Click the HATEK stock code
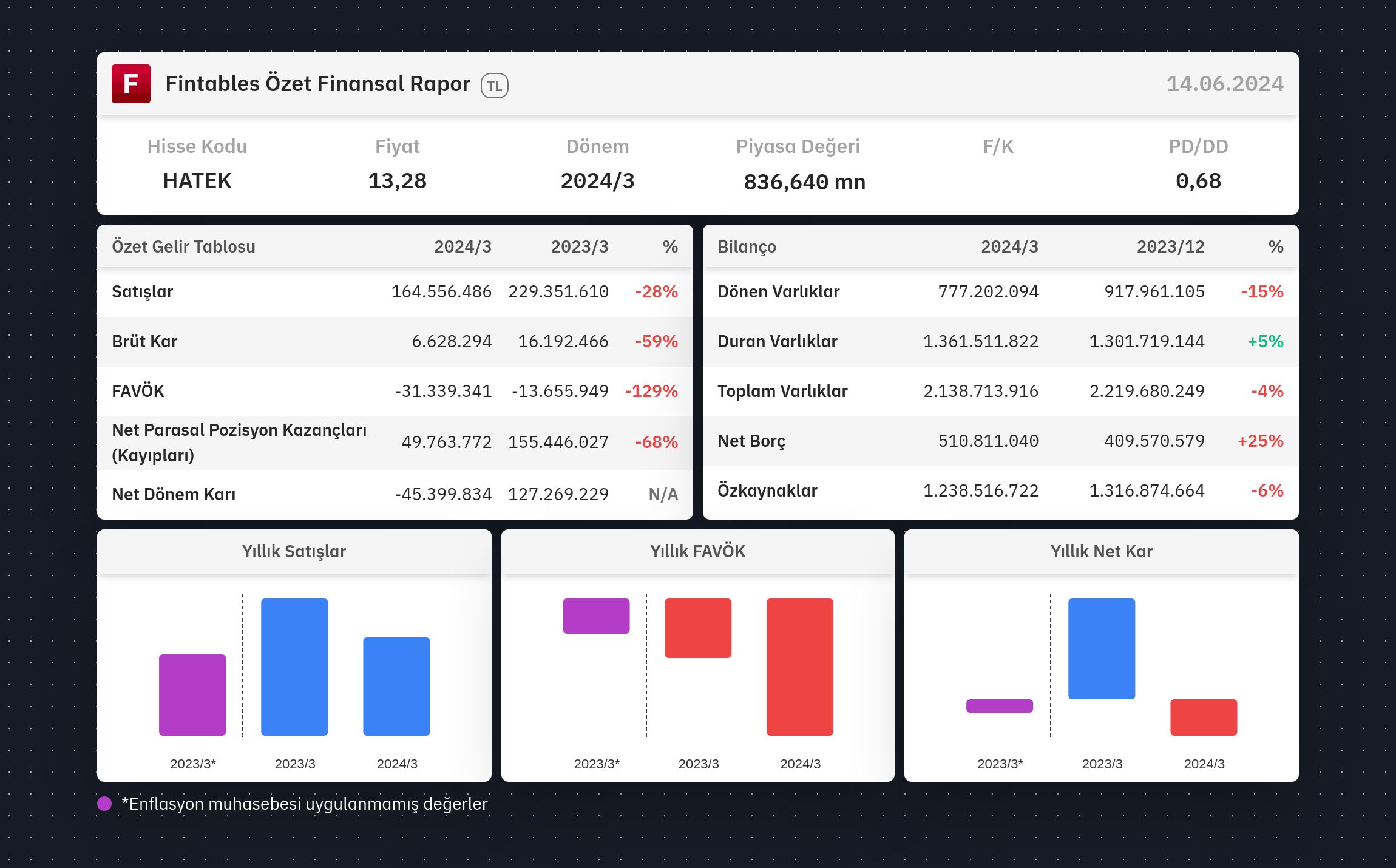This screenshot has width=1396, height=868. (x=197, y=181)
